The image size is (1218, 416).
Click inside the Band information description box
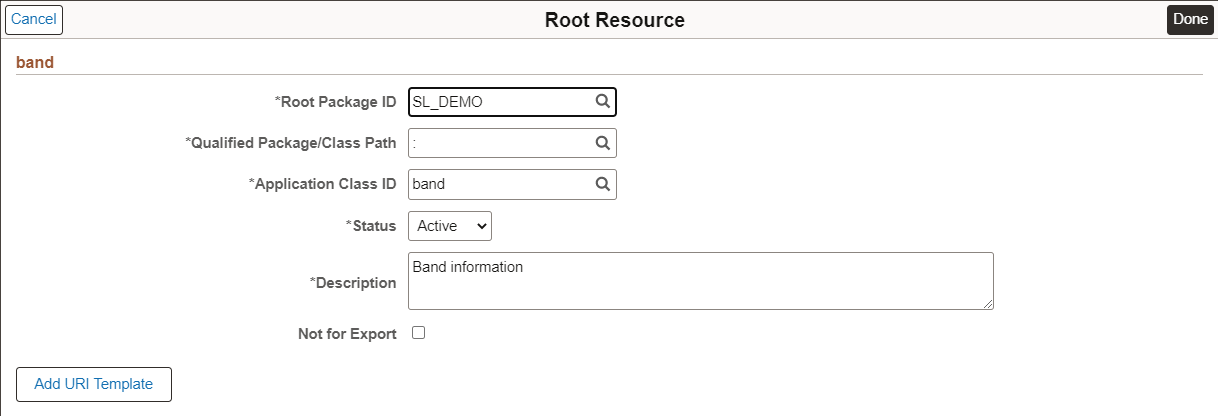point(700,281)
